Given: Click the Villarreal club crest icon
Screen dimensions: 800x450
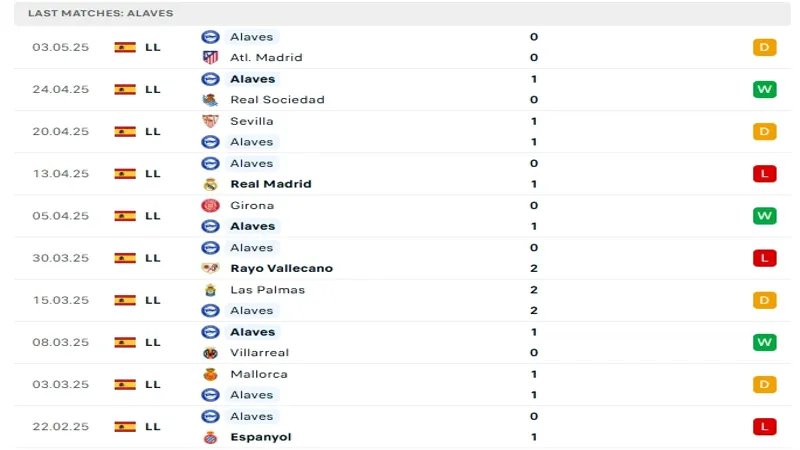Looking at the screenshot, I should (x=210, y=353).
